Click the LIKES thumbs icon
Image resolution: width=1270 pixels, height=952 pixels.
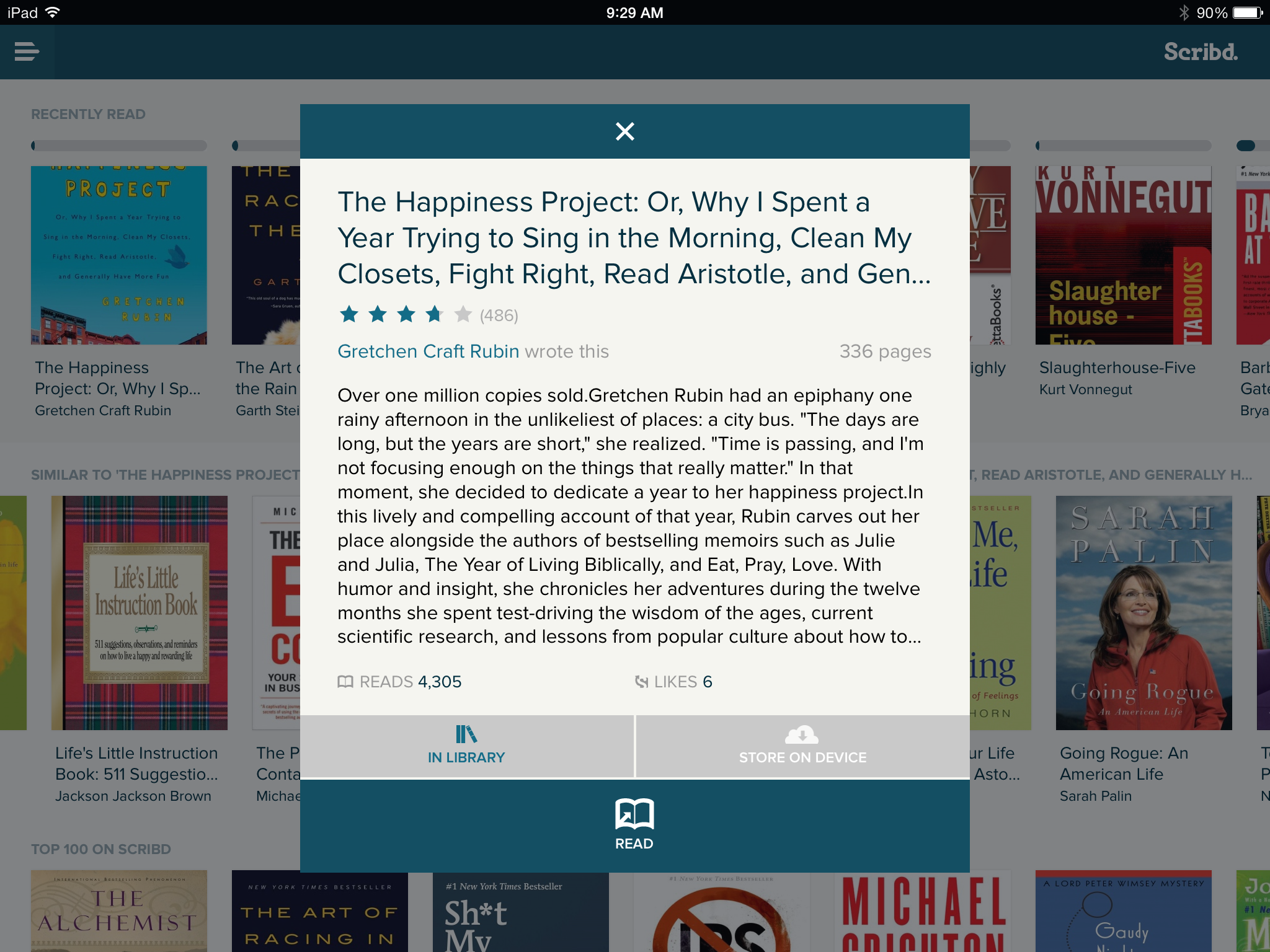click(x=642, y=682)
